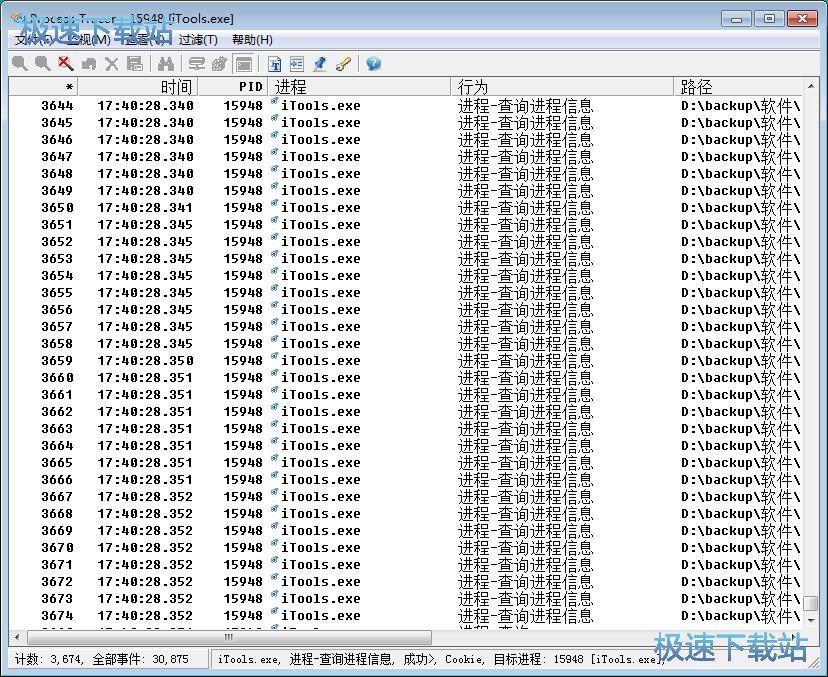Sort by the 行为 column header
828x677 pixels.
coord(562,86)
